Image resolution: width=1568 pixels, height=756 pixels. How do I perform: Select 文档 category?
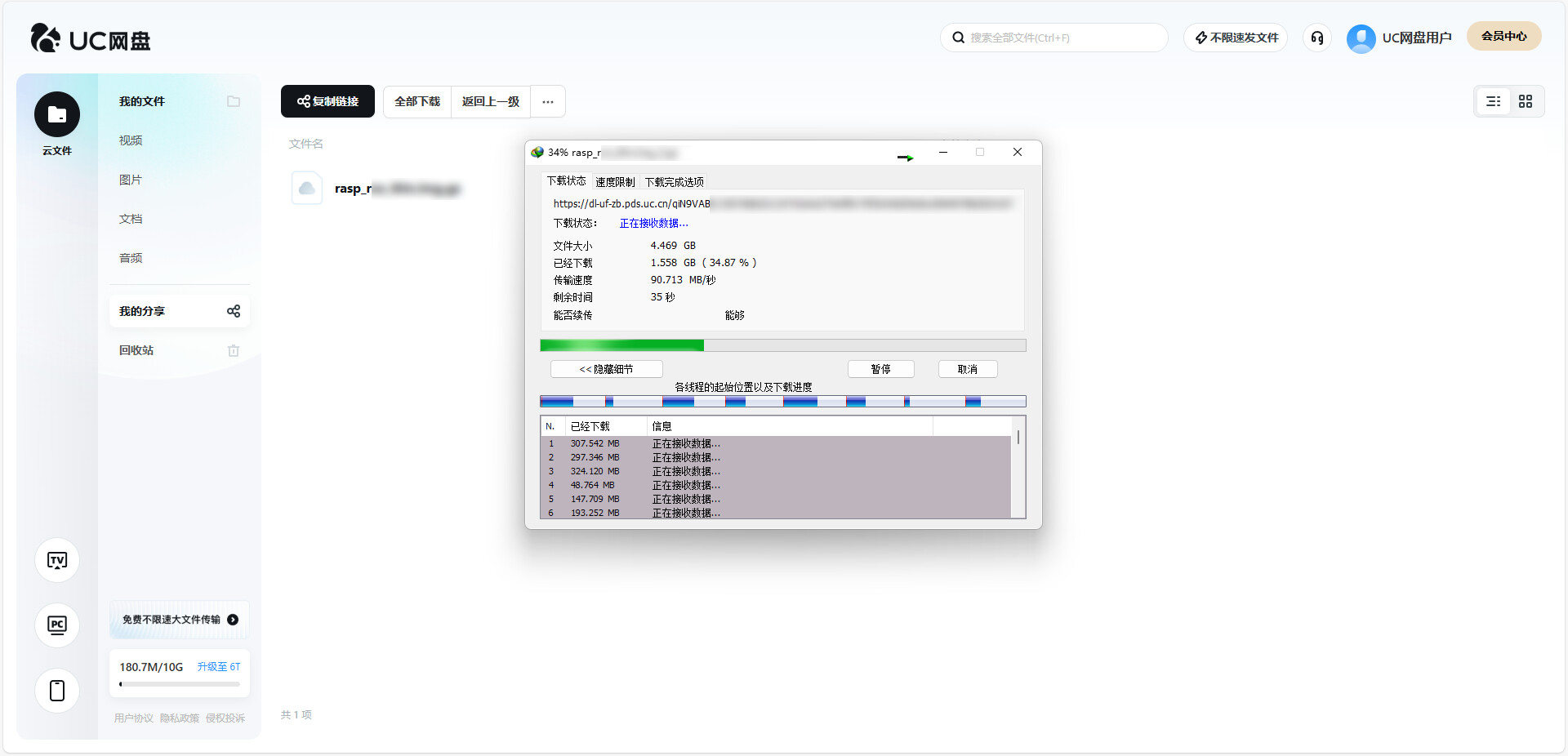[x=131, y=219]
